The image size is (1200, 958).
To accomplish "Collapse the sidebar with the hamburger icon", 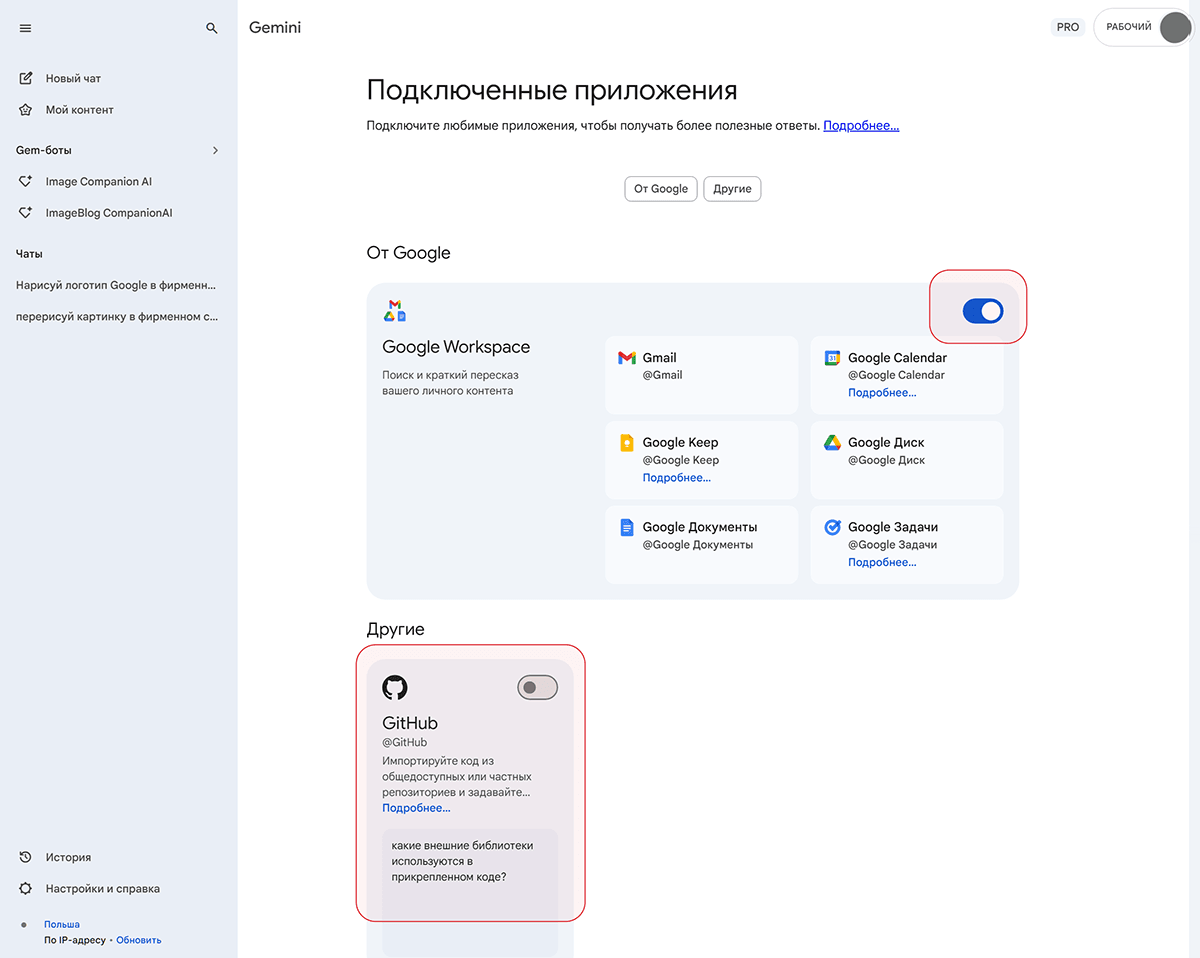I will (25, 28).
